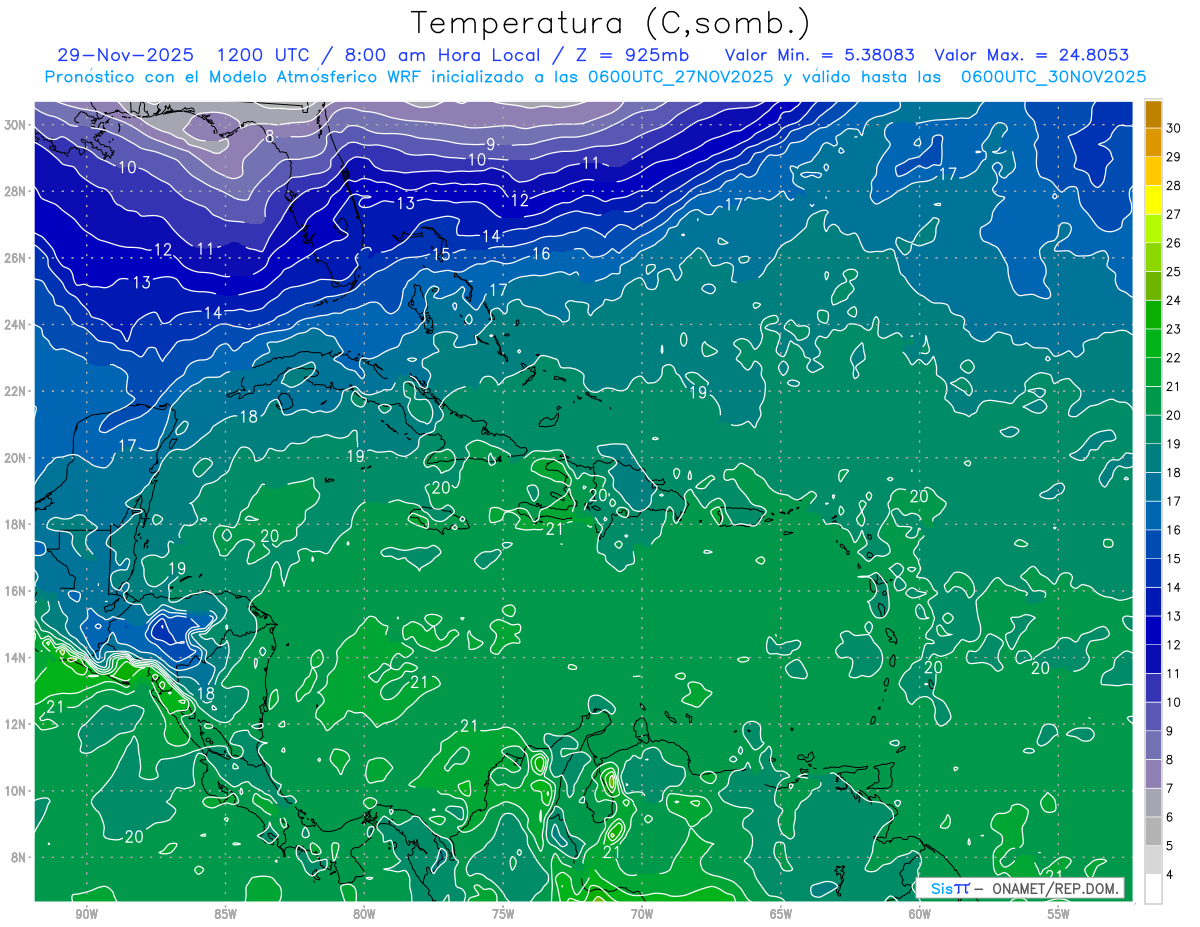1200x927 pixels.
Task: Select "Valor Min. = 5.38083" text
Action: (x=821, y=56)
